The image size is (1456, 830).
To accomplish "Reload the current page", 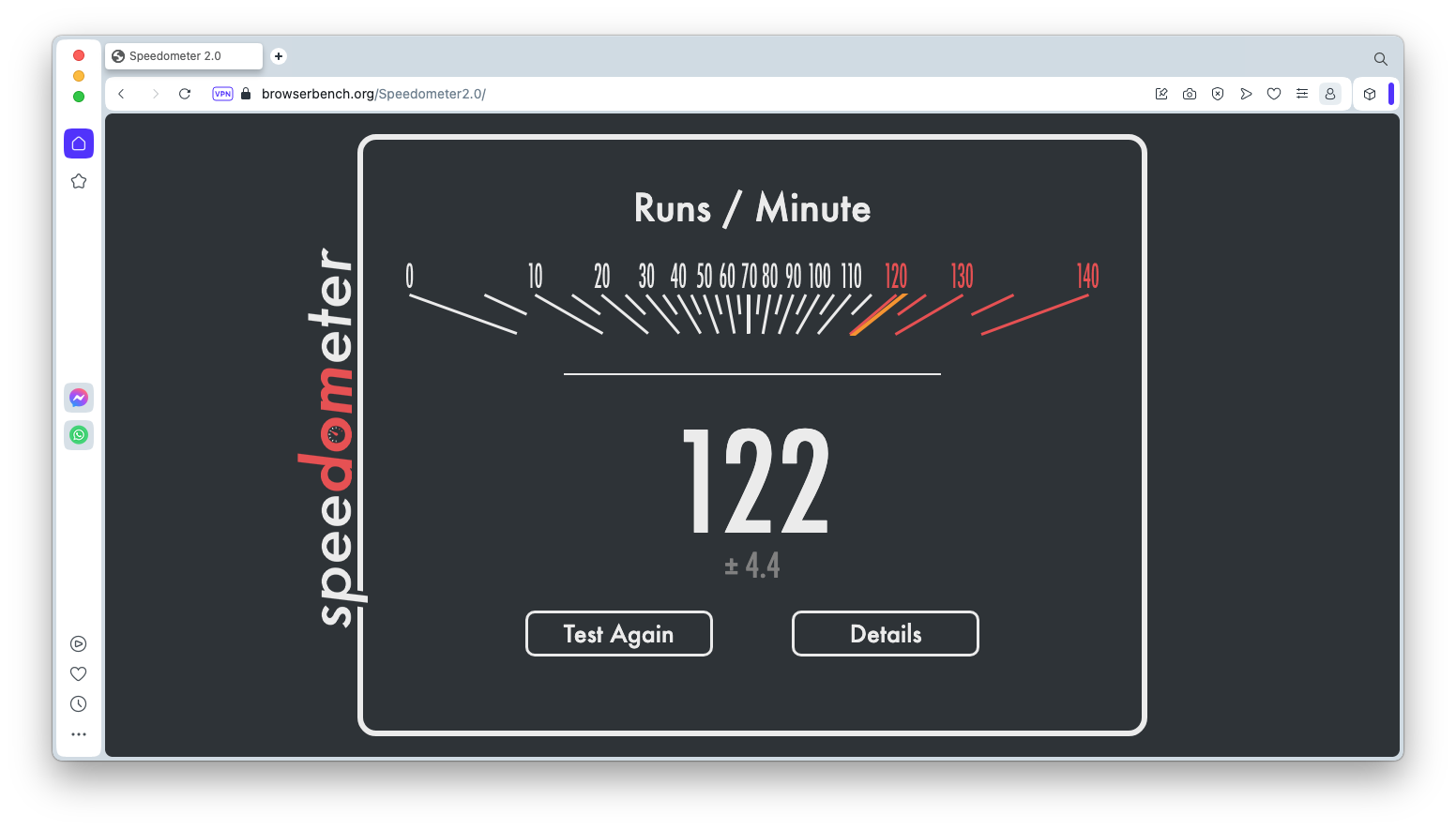I will tap(185, 94).
